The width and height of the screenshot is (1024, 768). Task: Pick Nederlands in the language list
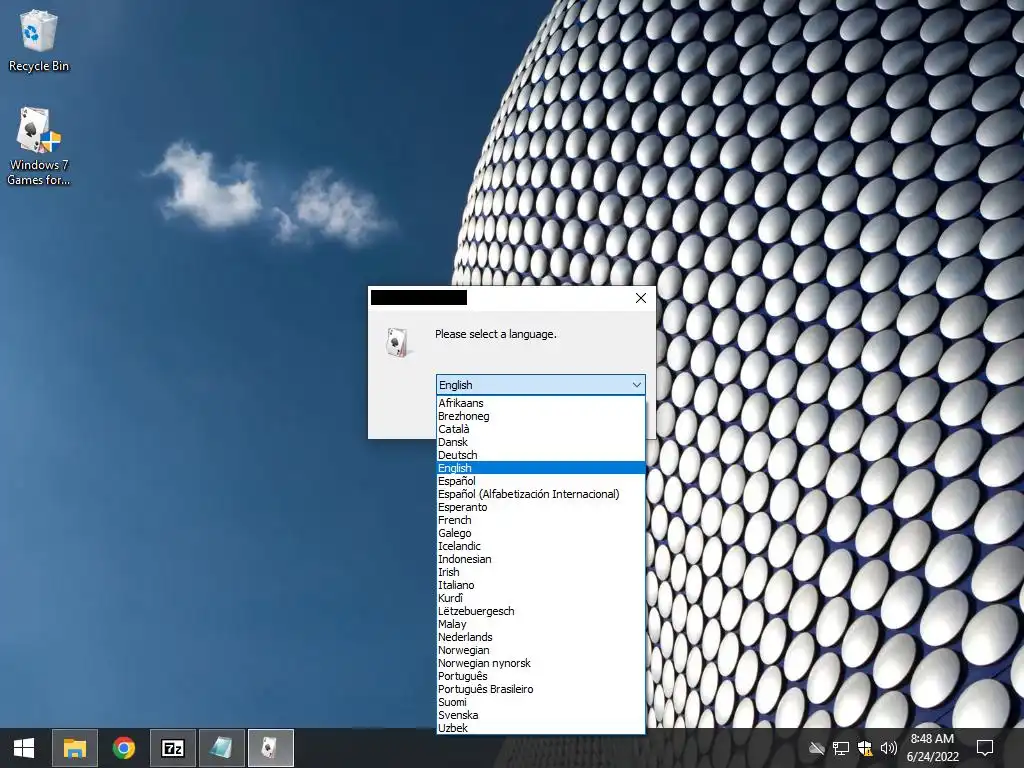[x=541, y=637]
